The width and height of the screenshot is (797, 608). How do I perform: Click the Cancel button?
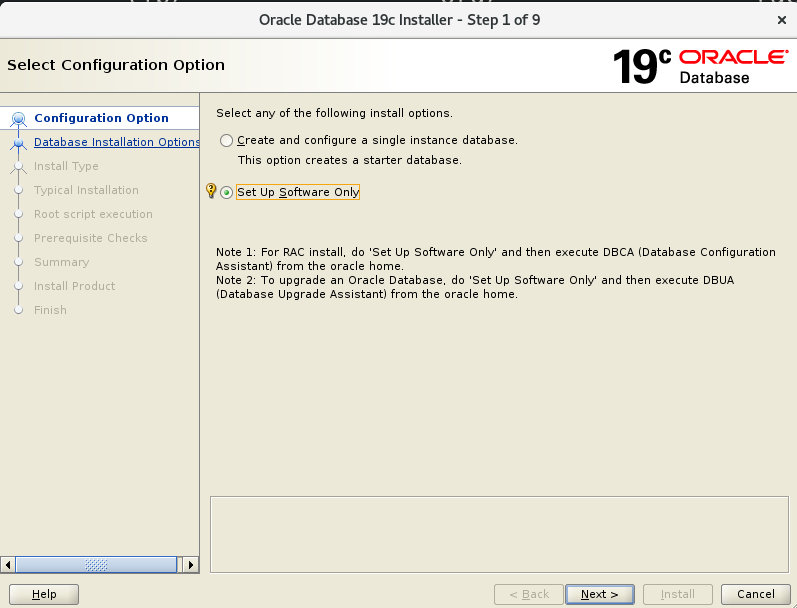pyautogui.click(x=756, y=594)
